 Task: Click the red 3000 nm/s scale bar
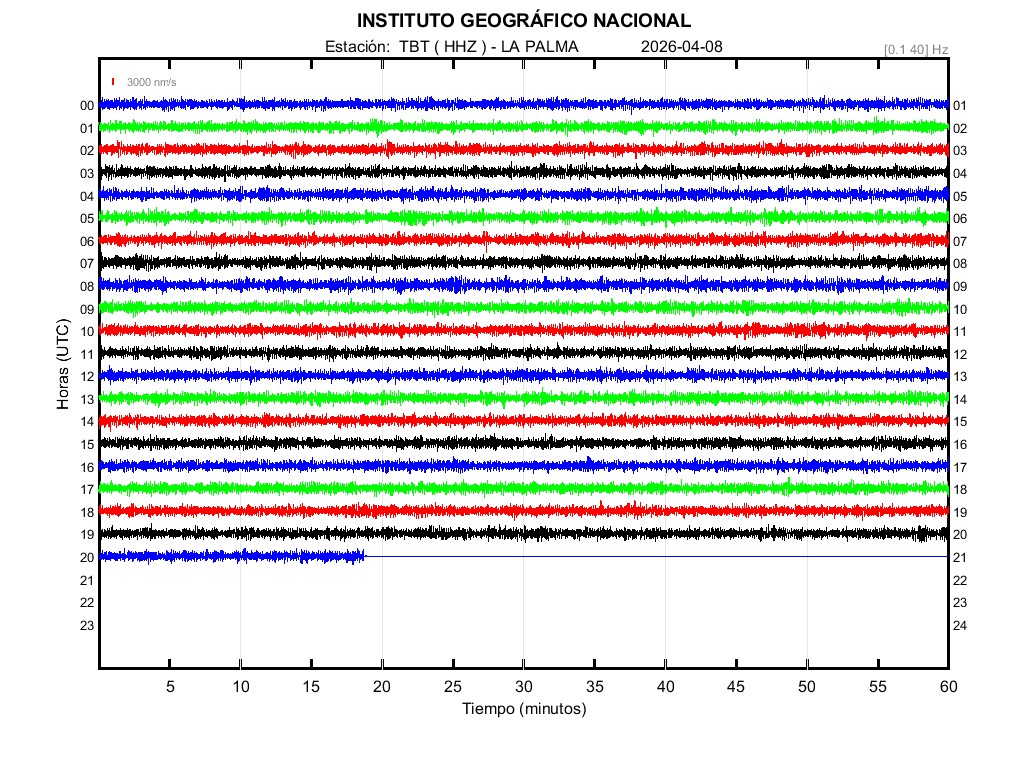point(113,82)
